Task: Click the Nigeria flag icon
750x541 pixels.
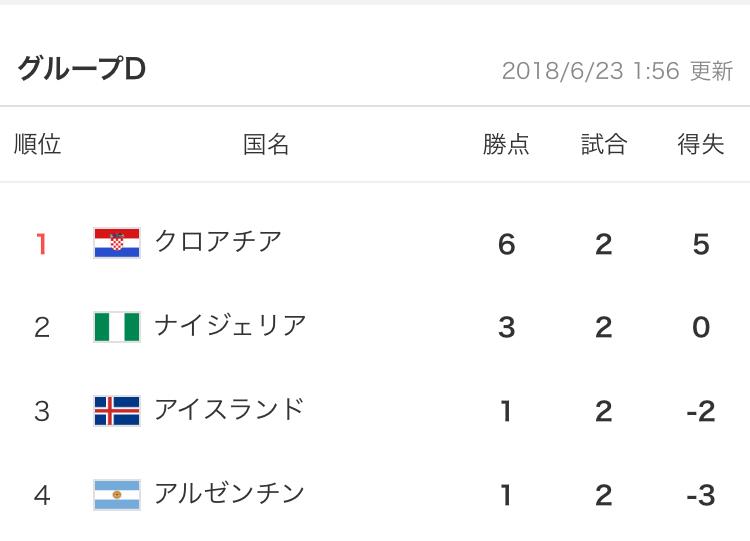Action: pos(117,327)
